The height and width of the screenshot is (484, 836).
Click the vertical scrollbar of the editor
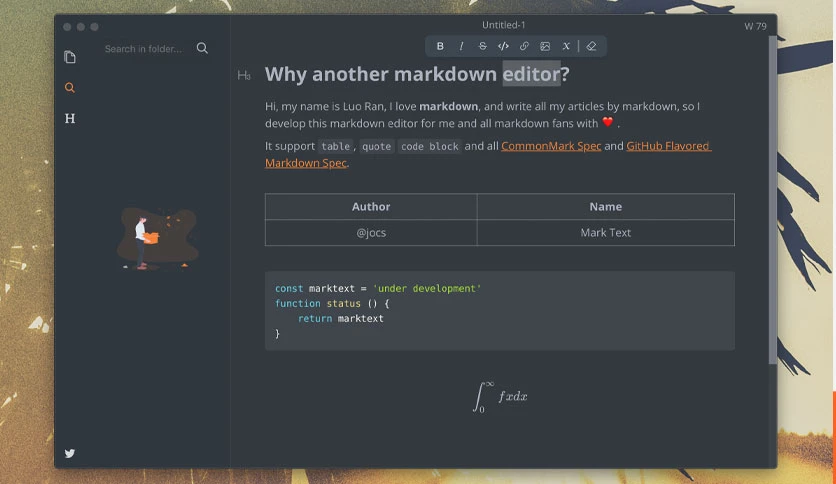pos(773,200)
